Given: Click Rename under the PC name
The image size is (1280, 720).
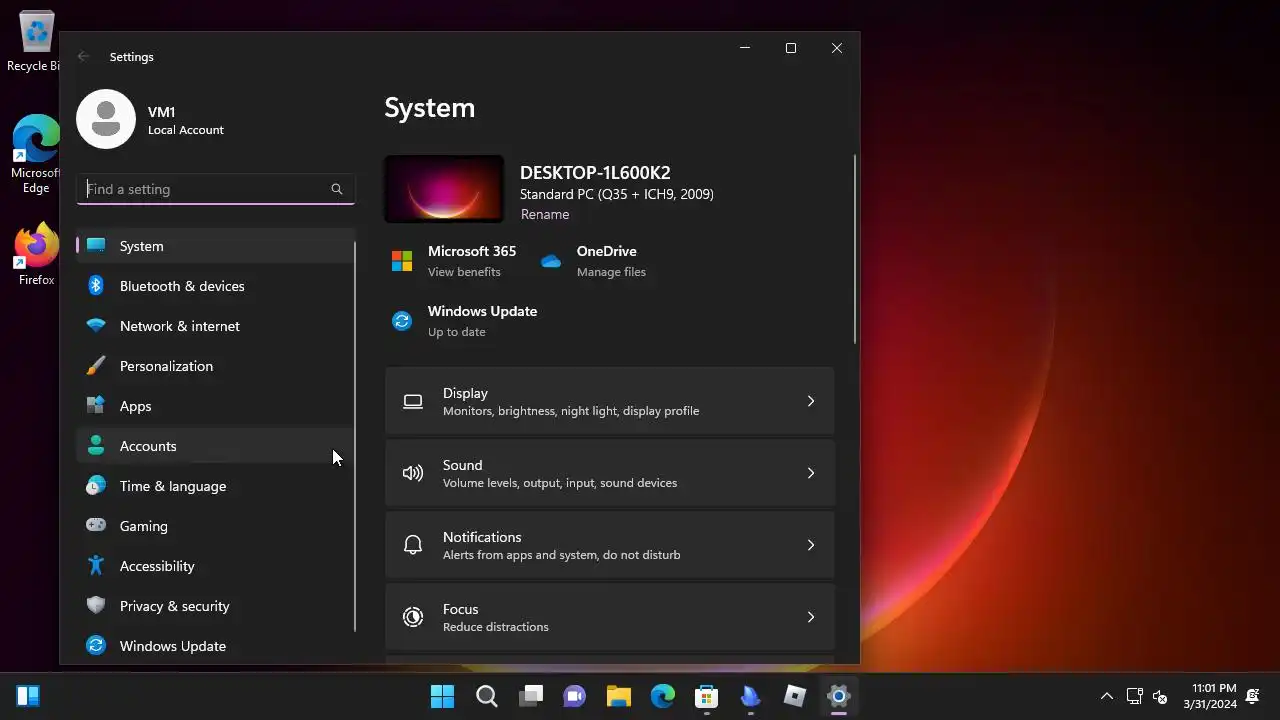Looking at the screenshot, I should coord(545,214).
